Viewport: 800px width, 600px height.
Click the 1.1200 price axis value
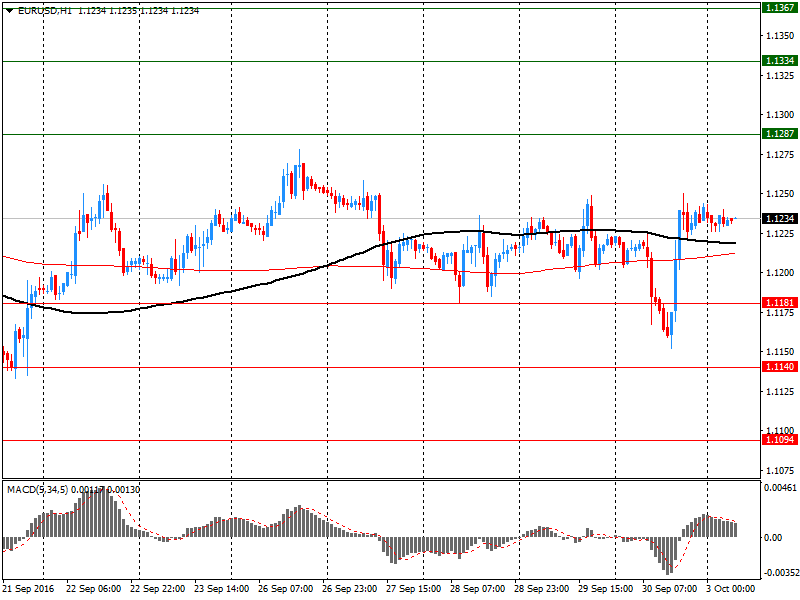pyautogui.click(x=780, y=273)
